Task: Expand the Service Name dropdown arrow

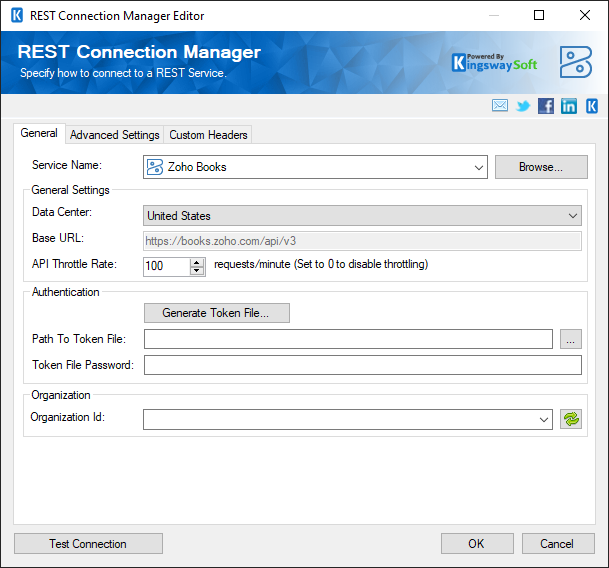Action: [x=478, y=167]
